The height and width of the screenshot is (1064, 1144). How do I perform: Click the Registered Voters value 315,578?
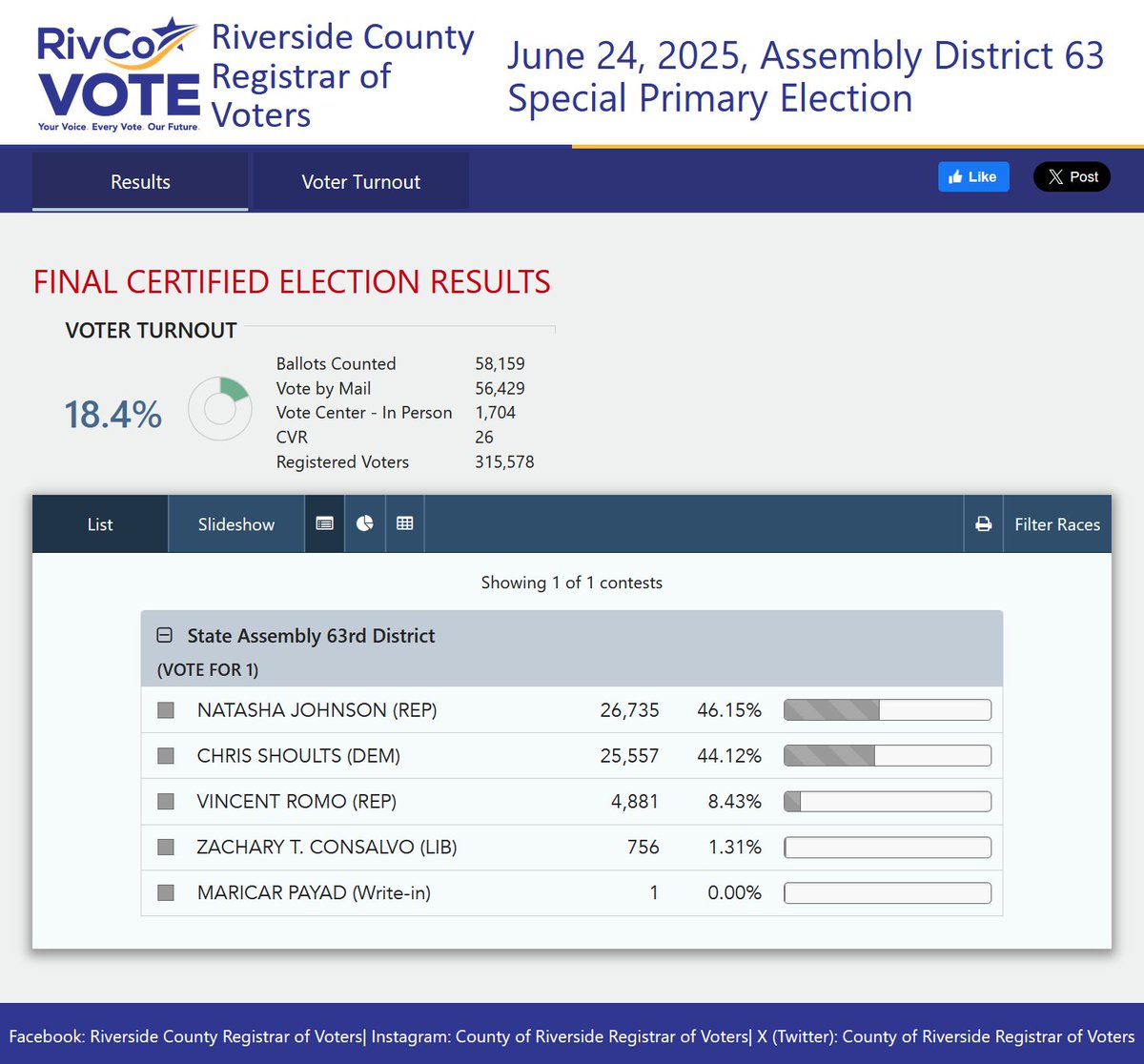(504, 462)
